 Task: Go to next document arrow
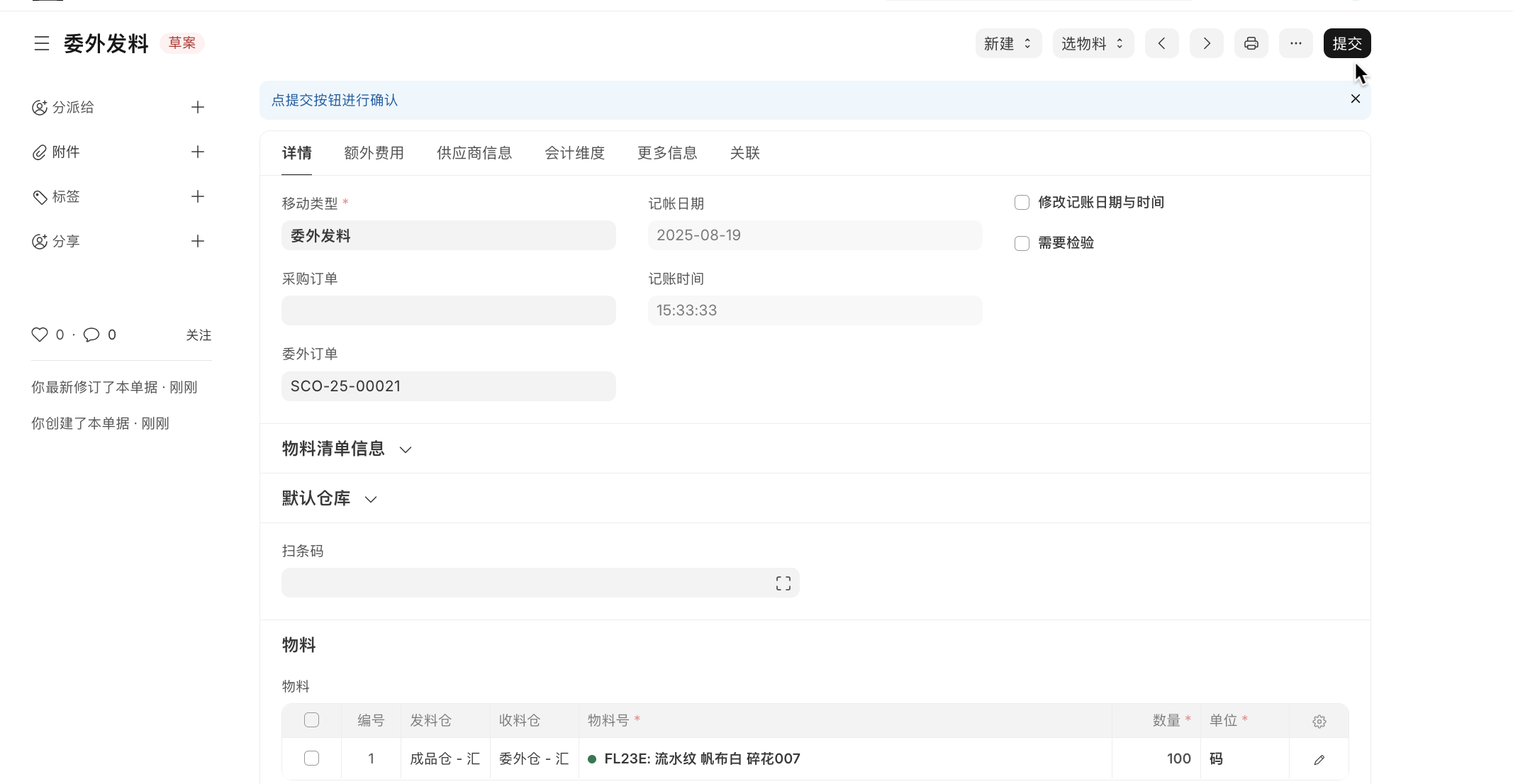point(1206,43)
